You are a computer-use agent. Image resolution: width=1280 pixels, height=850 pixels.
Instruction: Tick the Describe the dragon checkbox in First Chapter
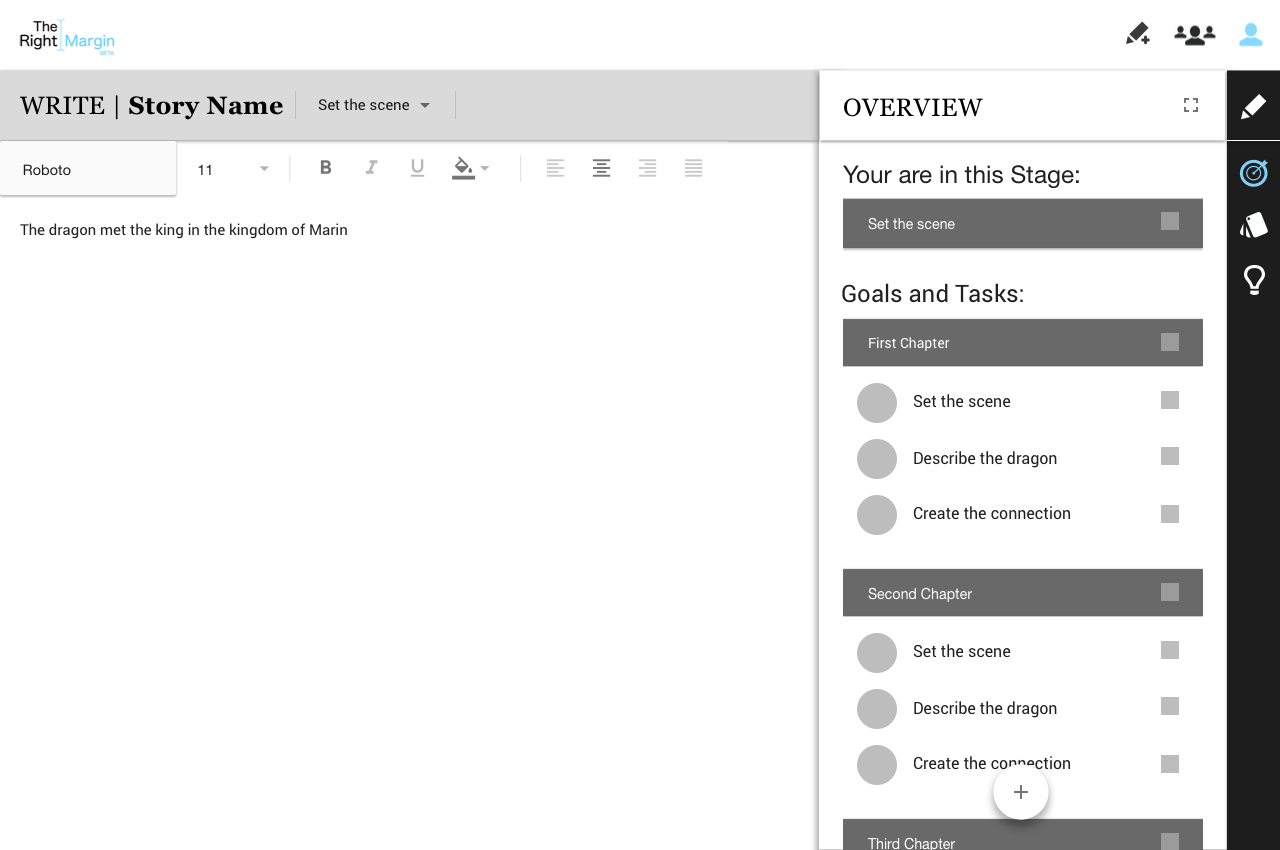[x=1170, y=456]
